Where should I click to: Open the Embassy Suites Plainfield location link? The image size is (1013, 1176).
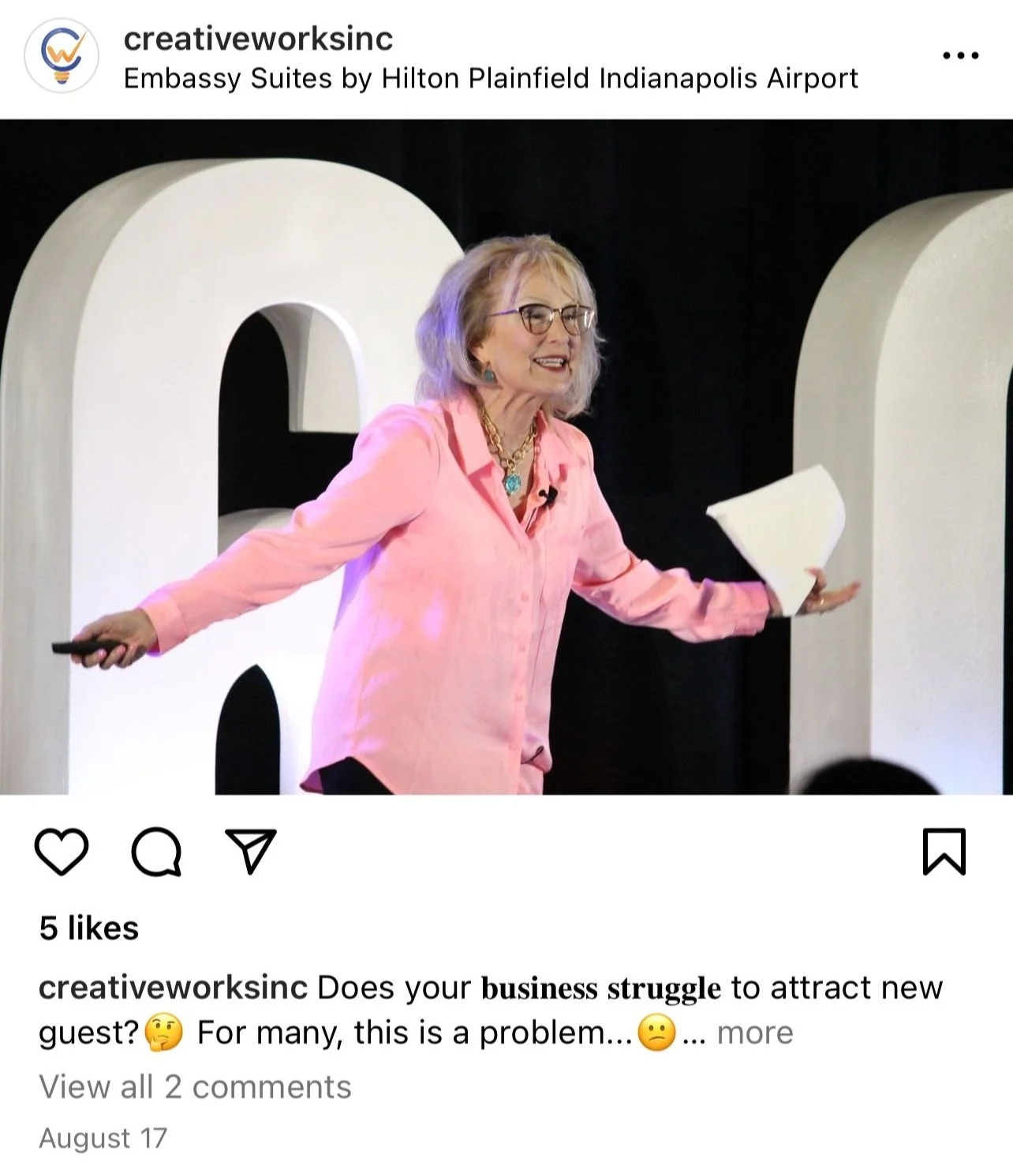pyautogui.click(x=491, y=78)
